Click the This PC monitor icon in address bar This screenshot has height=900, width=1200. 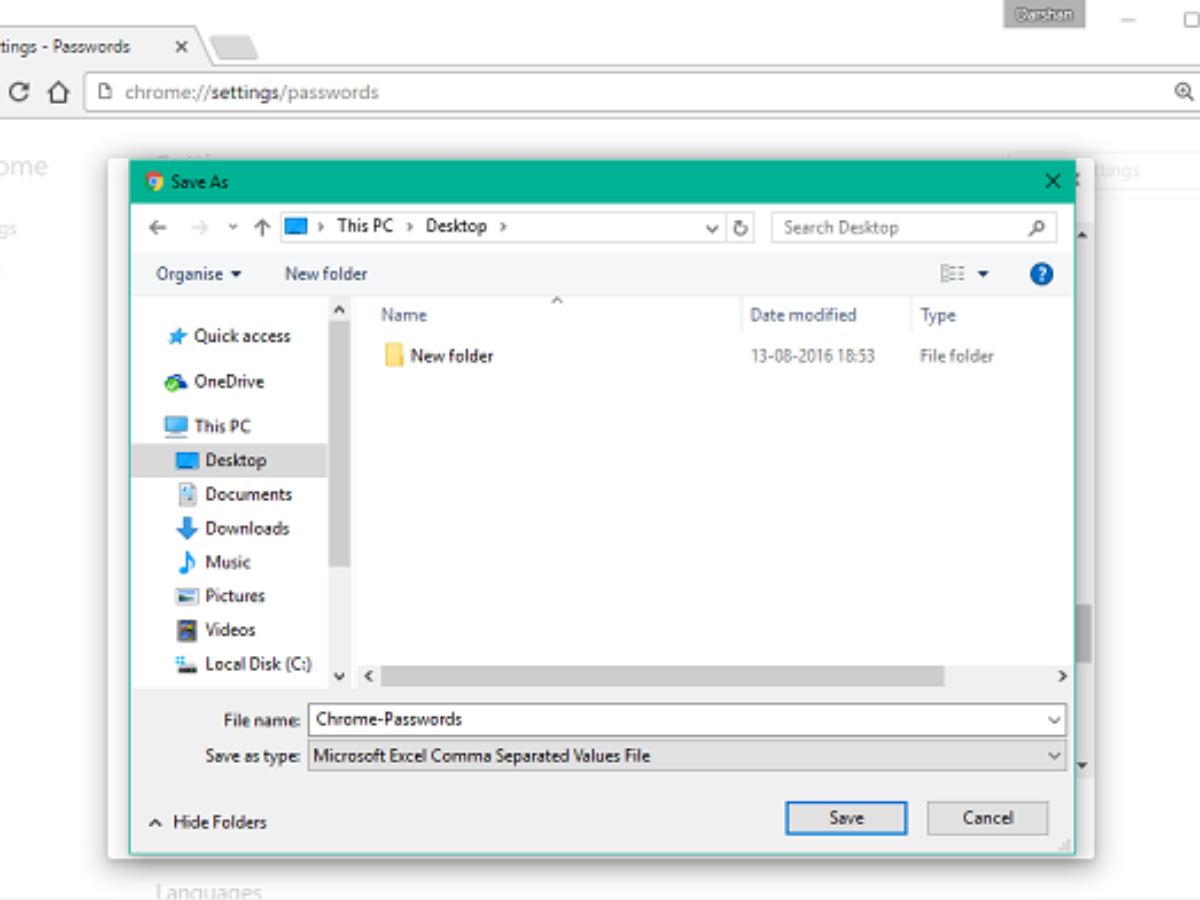coord(296,226)
